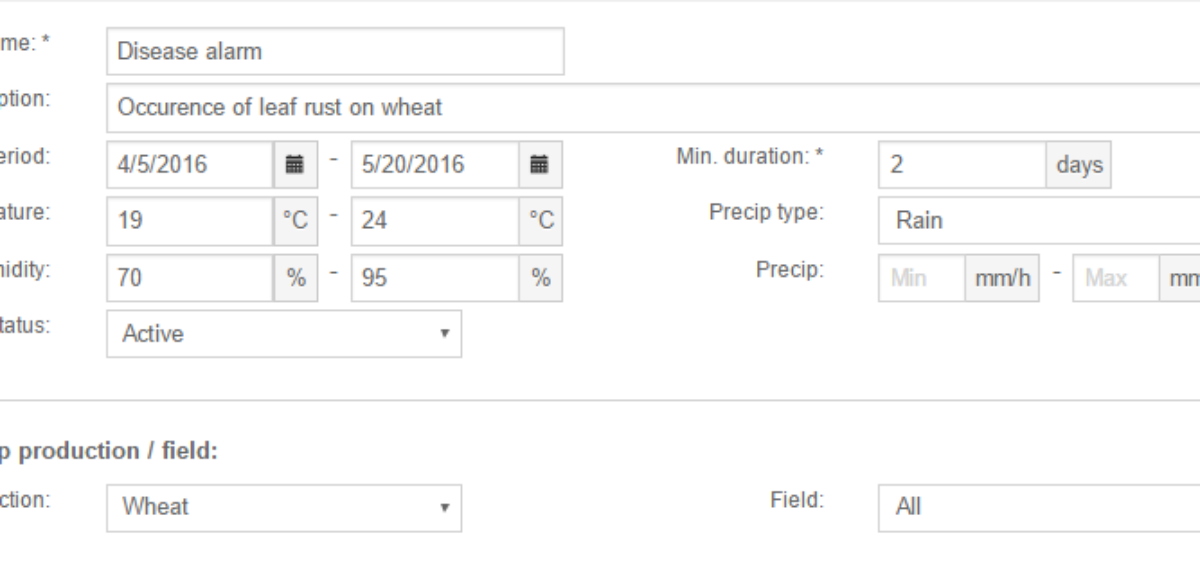Open the end date calendar picker
Viewport: 1200px width, 565px height.
click(540, 165)
